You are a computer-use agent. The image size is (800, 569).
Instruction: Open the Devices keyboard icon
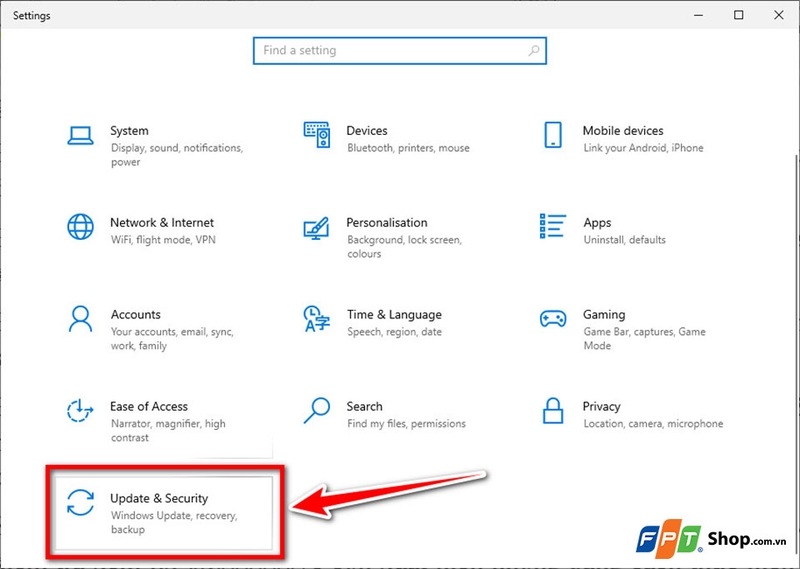coord(316,135)
